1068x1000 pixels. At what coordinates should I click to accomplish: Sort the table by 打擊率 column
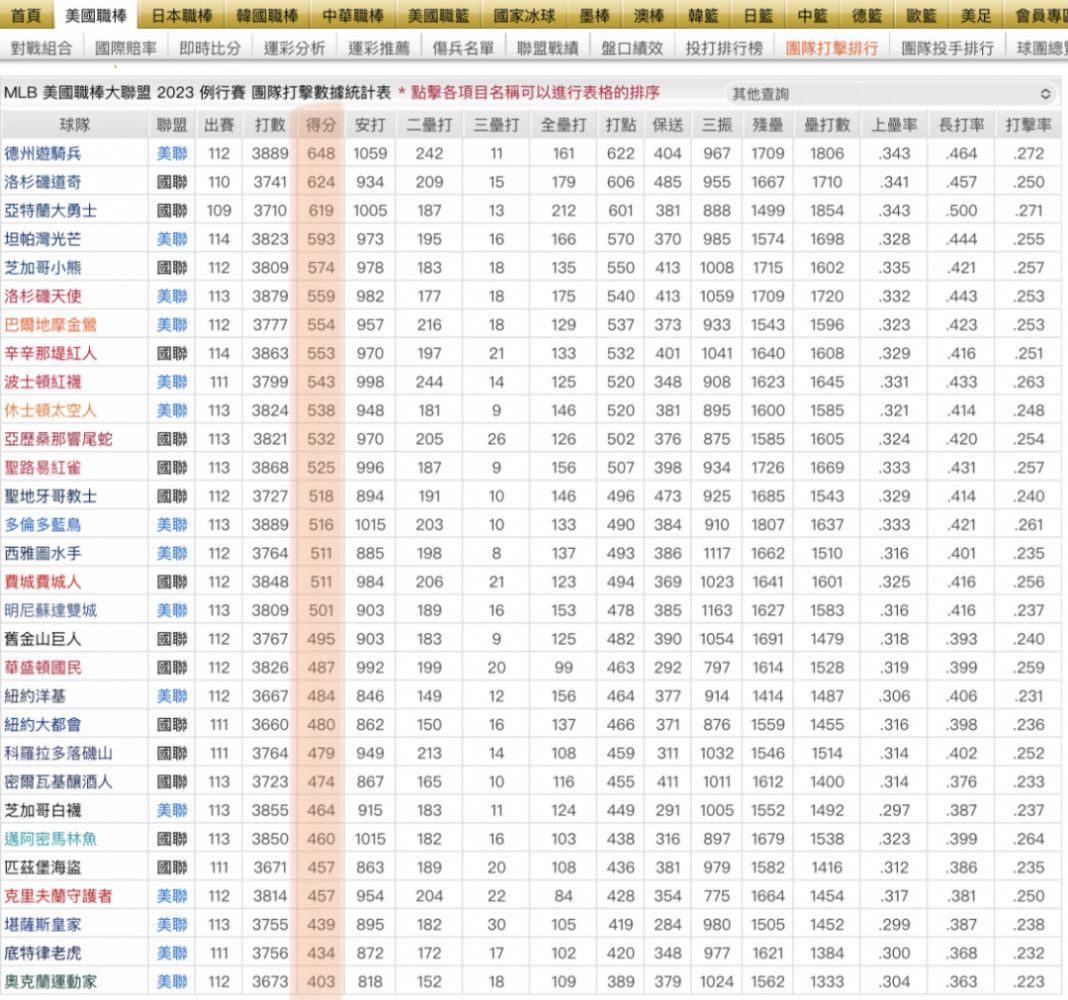click(1028, 125)
